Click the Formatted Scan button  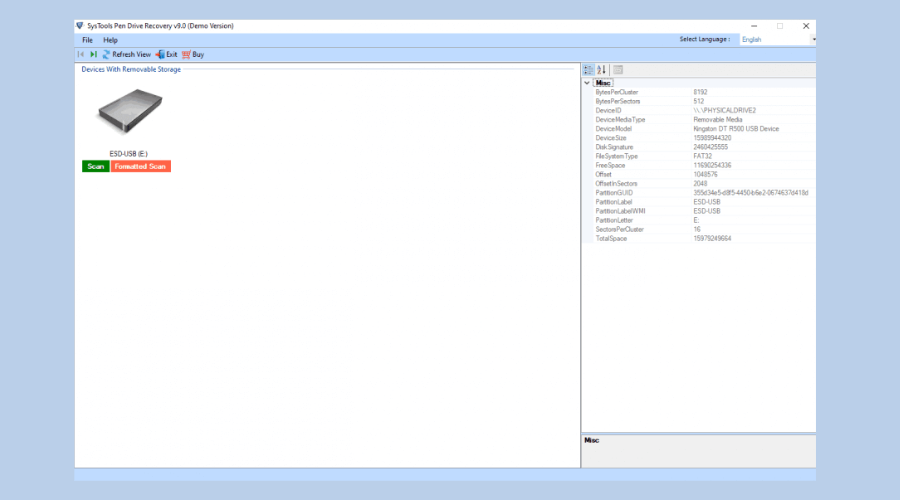[x=141, y=166]
